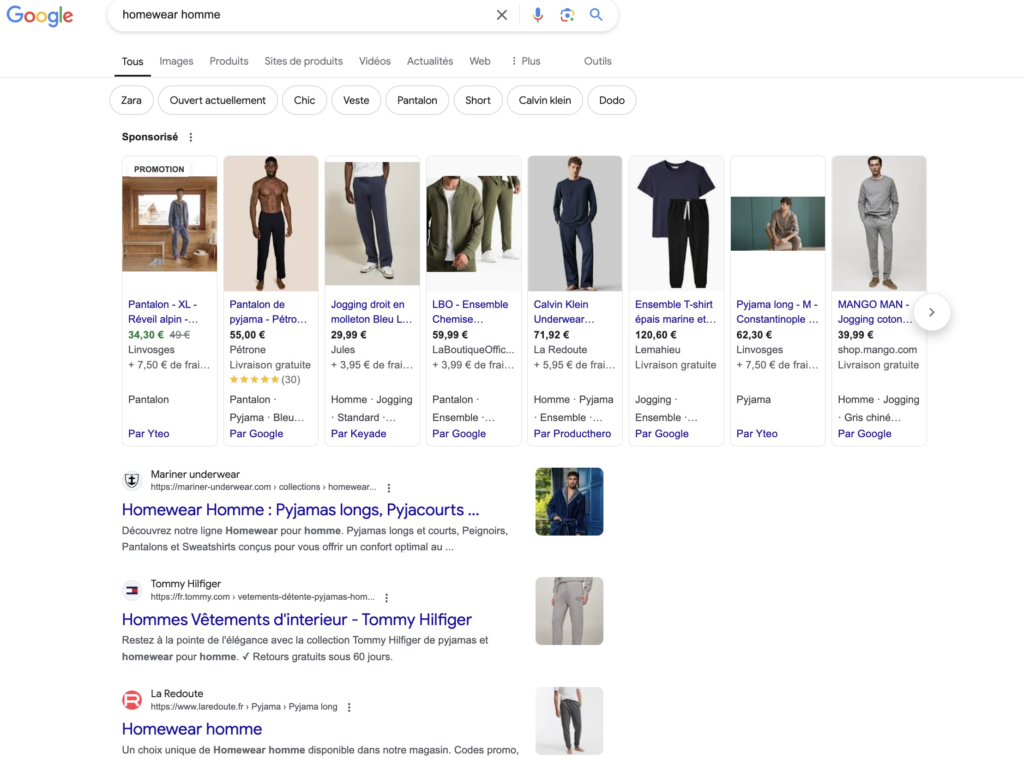Image resolution: width=1024 pixels, height=759 pixels.
Task: Click the Mariner underwear site favicon
Action: [132, 481]
